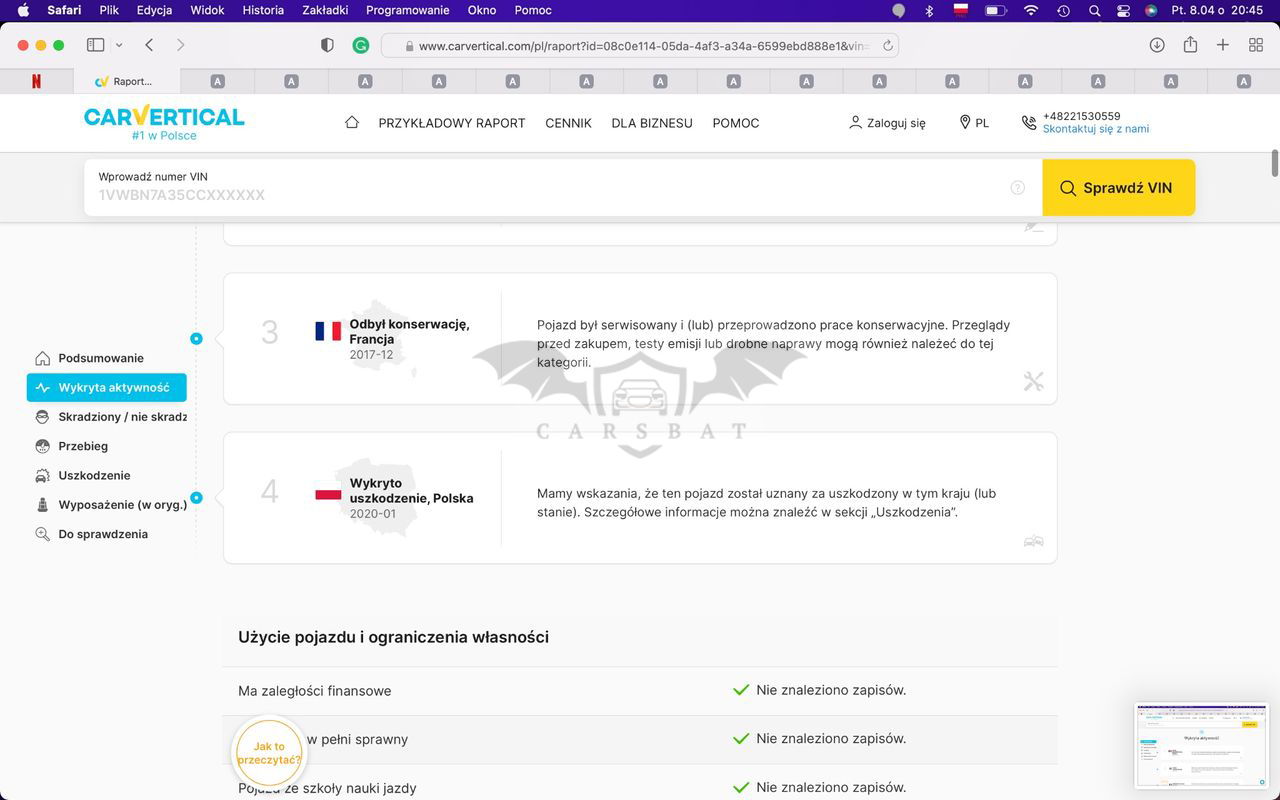Open the new tab plus button

tap(1223, 45)
